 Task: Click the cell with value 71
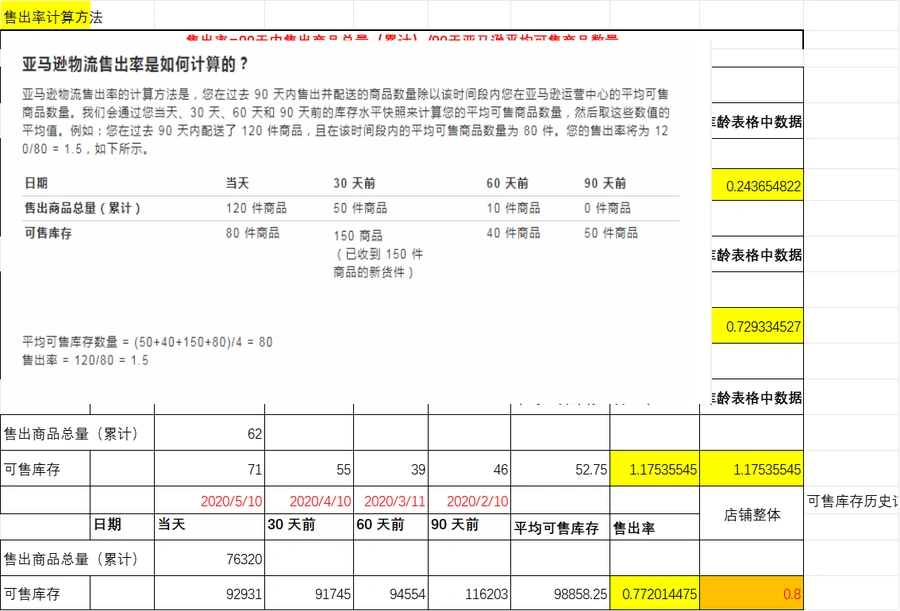click(x=210, y=469)
